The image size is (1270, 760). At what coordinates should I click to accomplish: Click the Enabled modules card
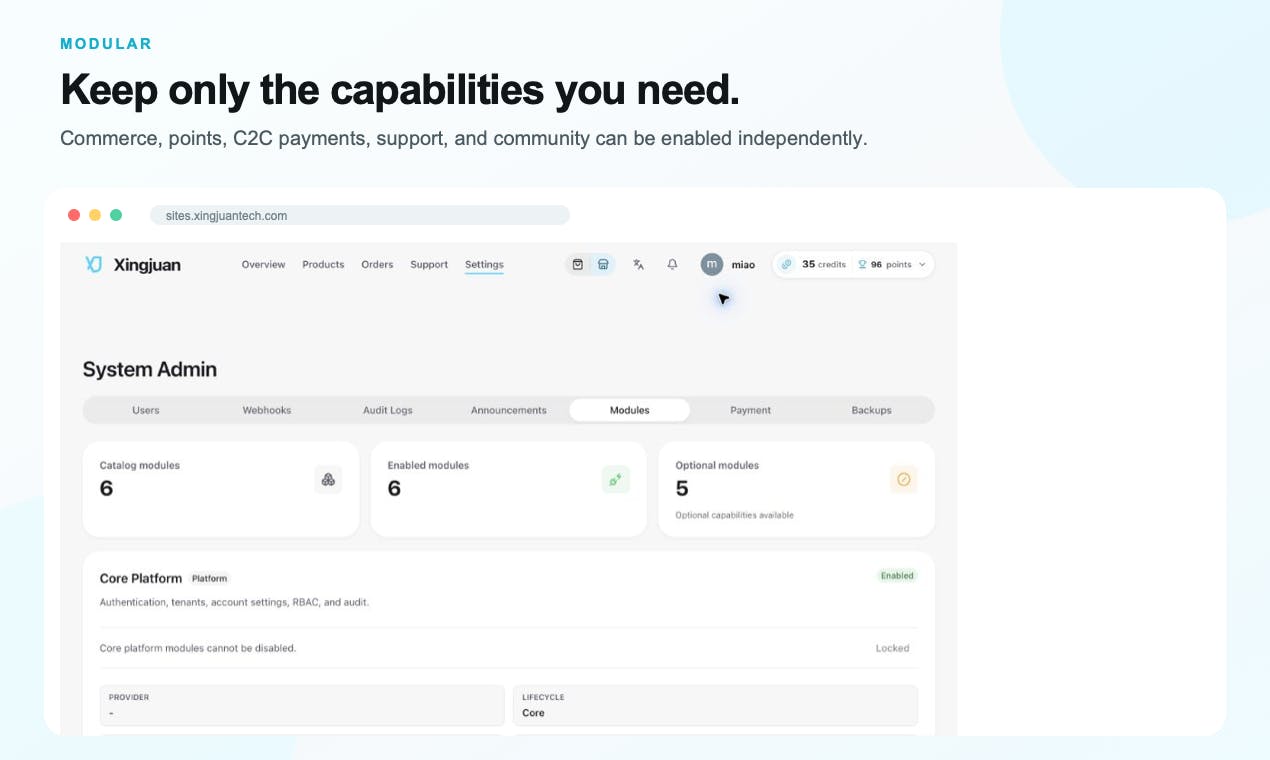pyautogui.click(x=509, y=490)
